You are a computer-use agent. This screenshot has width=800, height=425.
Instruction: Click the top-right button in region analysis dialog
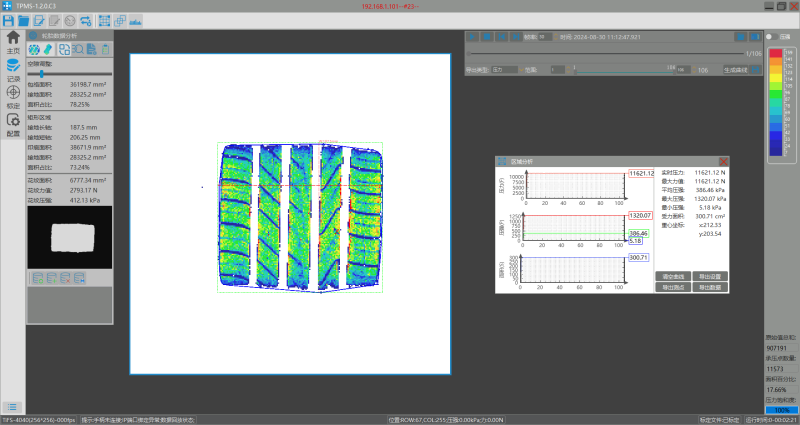(x=710, y=276)
